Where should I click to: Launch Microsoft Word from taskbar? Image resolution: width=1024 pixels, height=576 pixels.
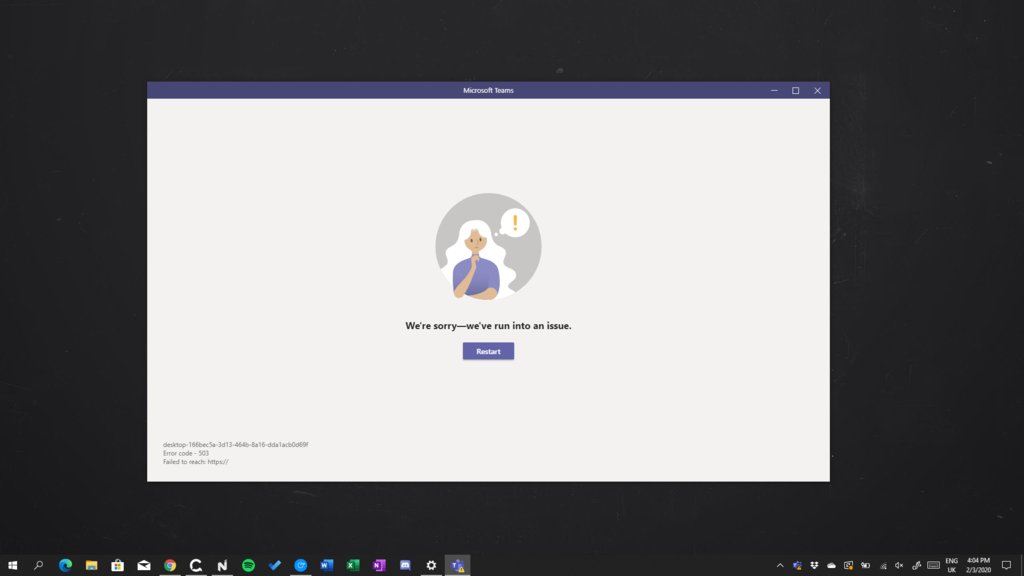(x=327, y=565)
